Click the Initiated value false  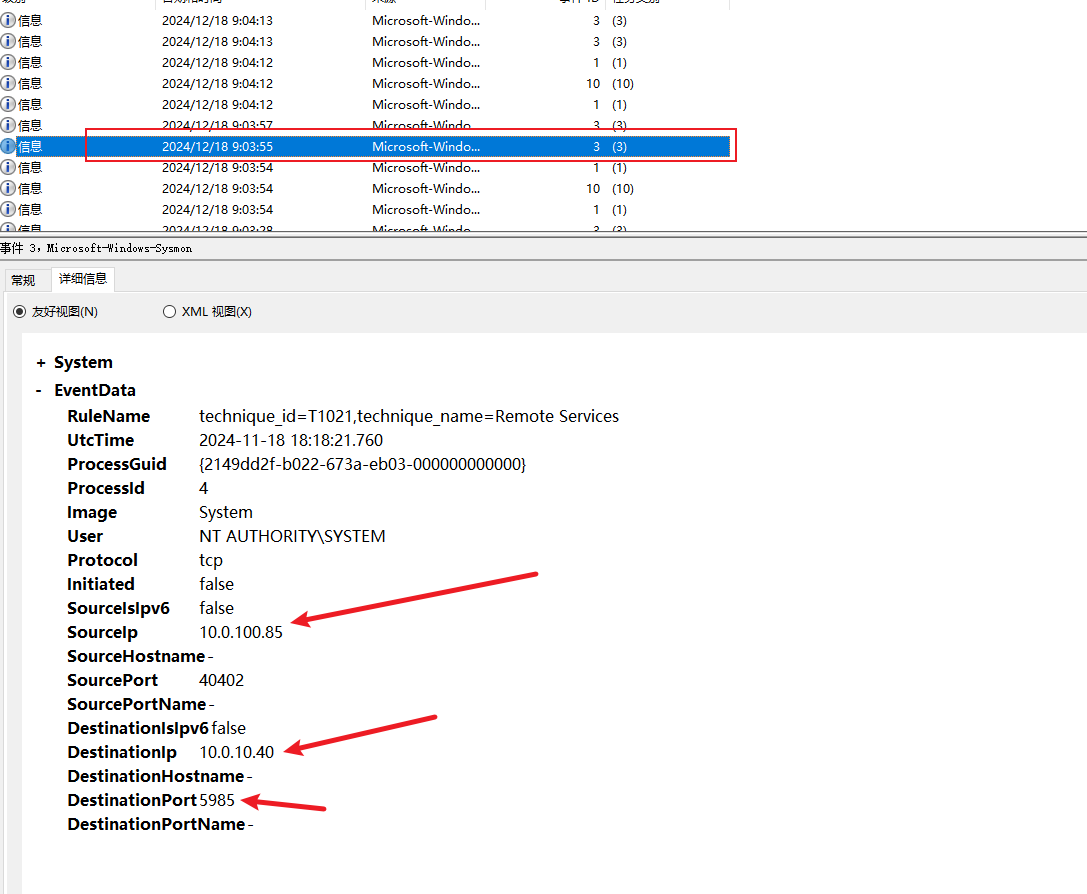point(216,584)
